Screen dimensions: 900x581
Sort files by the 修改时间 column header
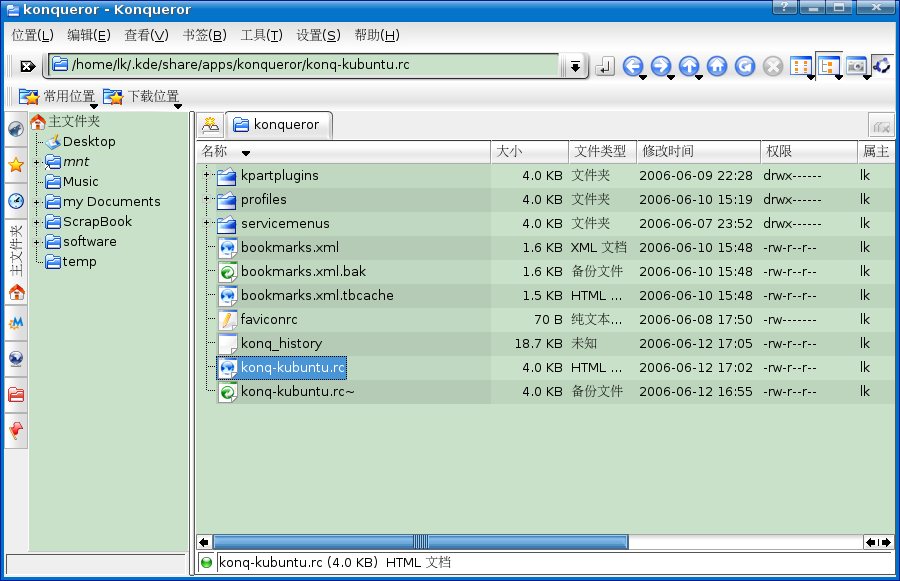(699, 152)
